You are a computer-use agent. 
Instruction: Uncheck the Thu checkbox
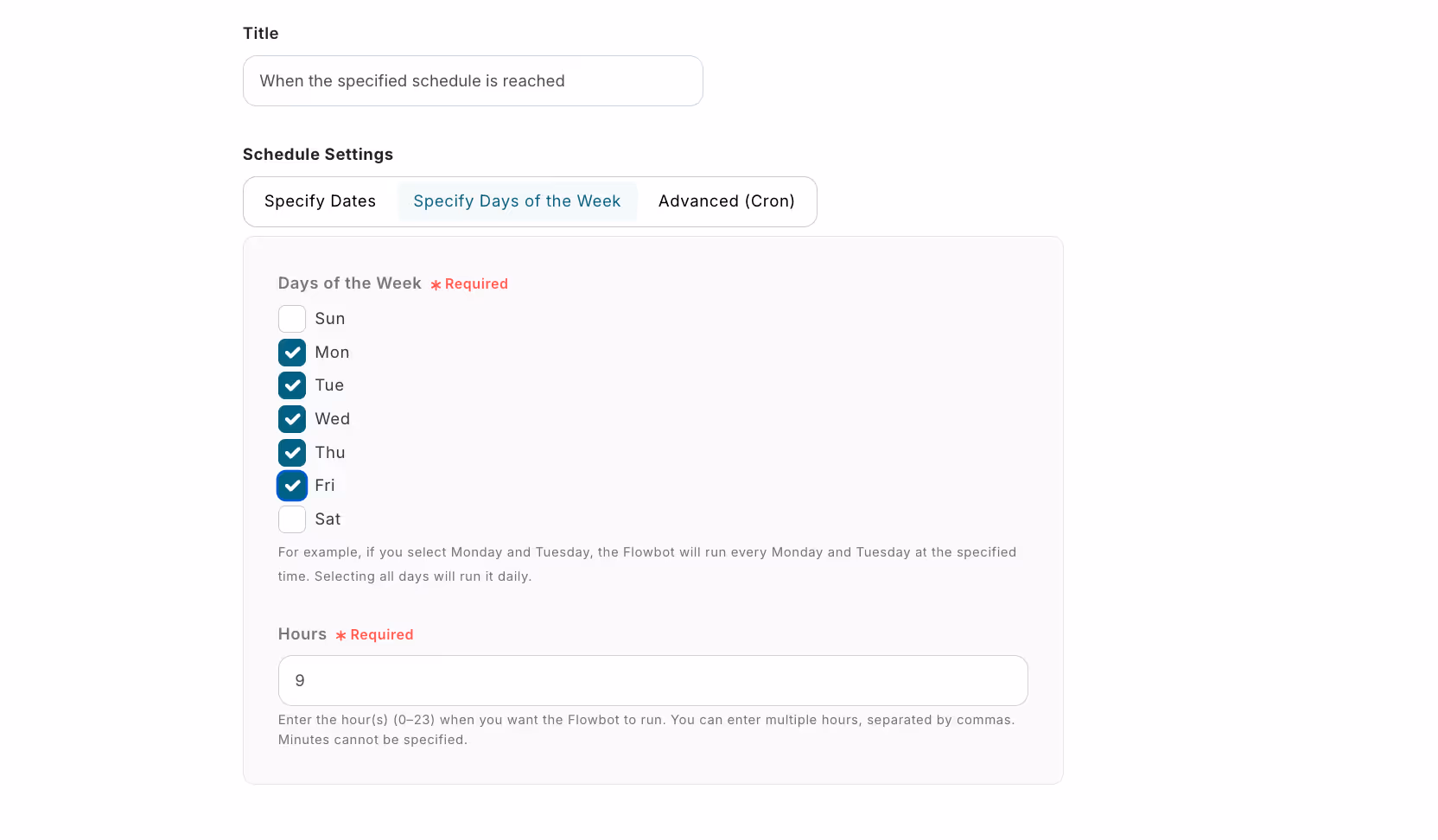(x=292, y=453)
